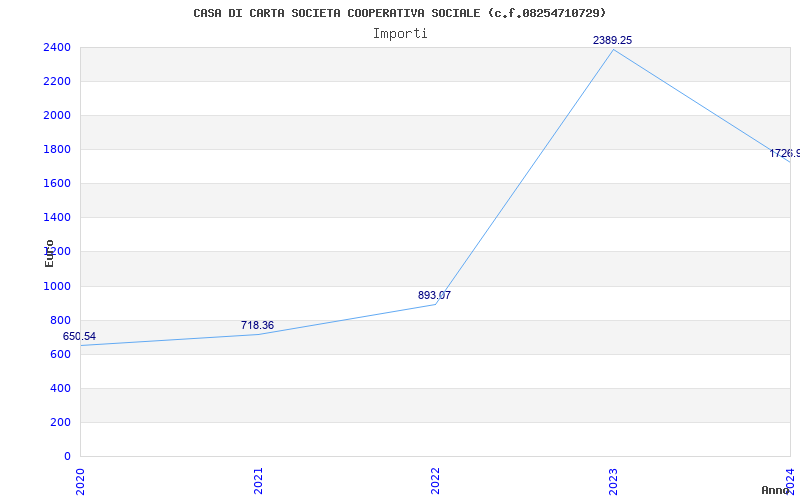
Task: Click the 1726.9 data label at 2024
Action: [x=785, y=154]
